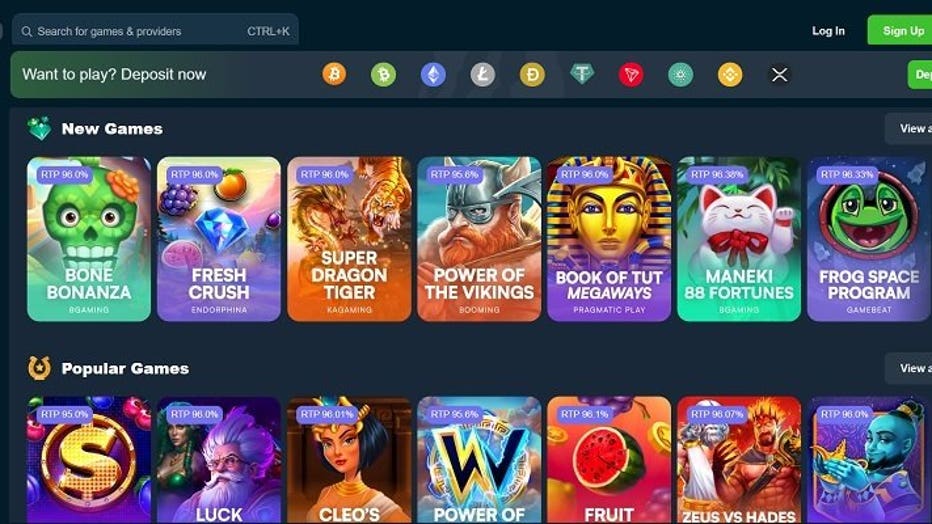Image resolution: width=932 pixels, height=524 pixels.
Task: Select the Tether coin icon
Action: [x=582, y=74]
